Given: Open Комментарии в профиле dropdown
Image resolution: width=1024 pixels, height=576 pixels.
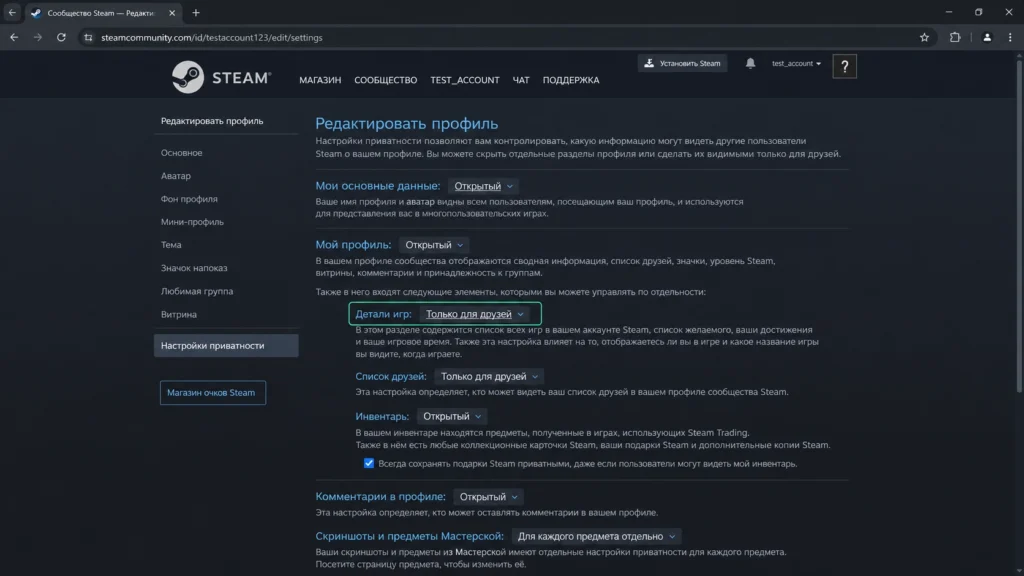Looking at the screenshot, I should (x=488, y=497).
